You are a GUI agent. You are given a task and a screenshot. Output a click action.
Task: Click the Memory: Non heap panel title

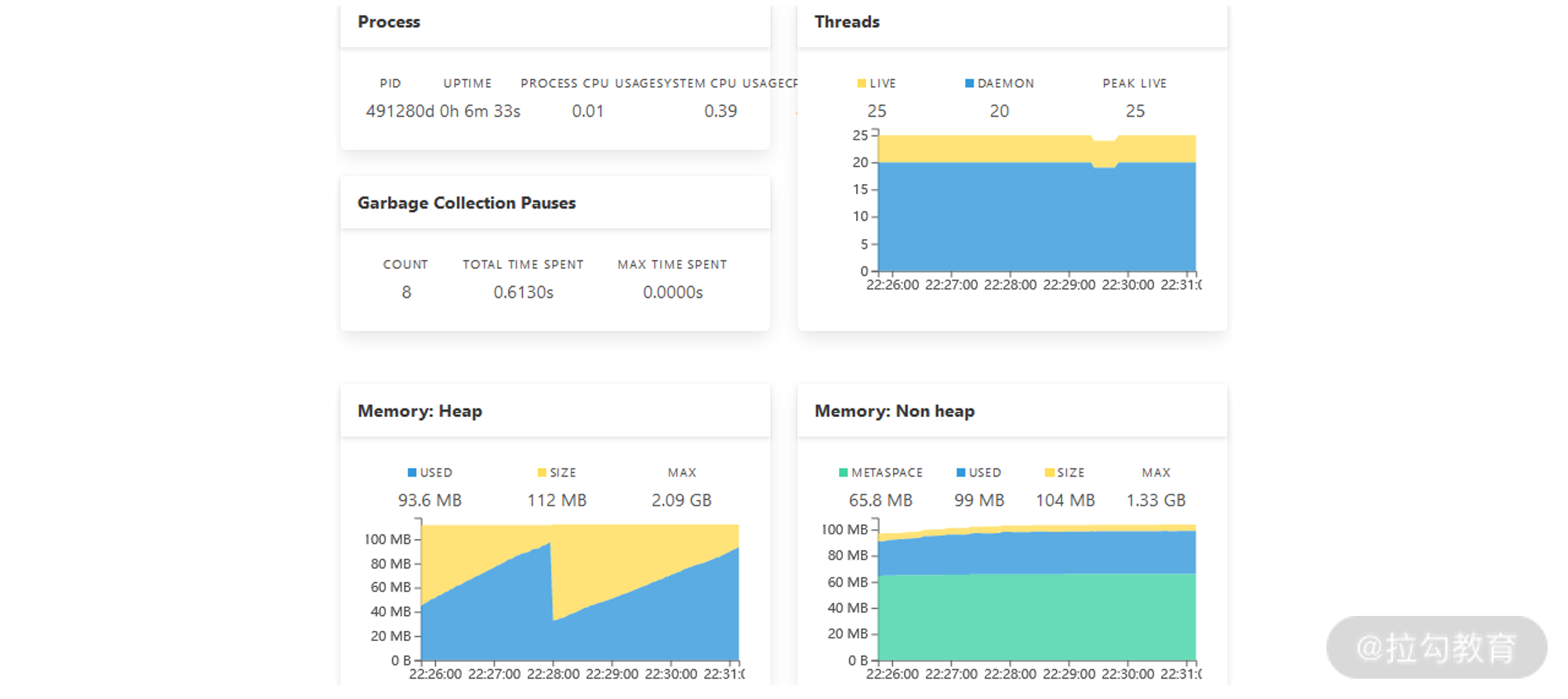point(895,411)
